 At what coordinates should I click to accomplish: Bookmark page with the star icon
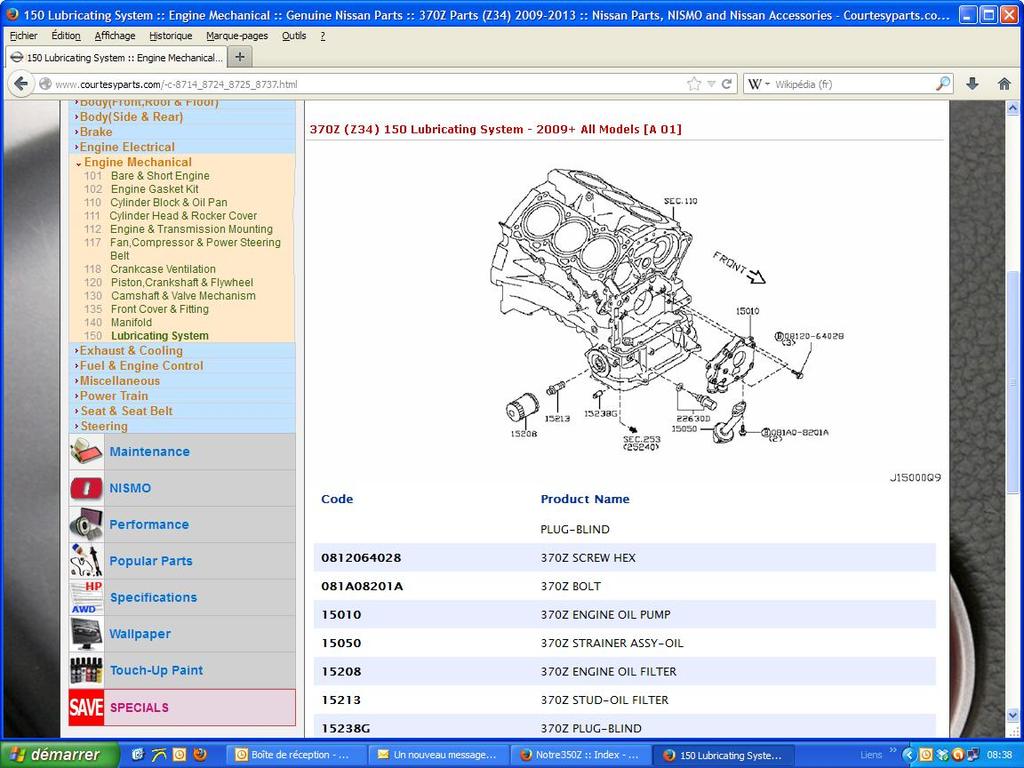[x=694, y=84]
